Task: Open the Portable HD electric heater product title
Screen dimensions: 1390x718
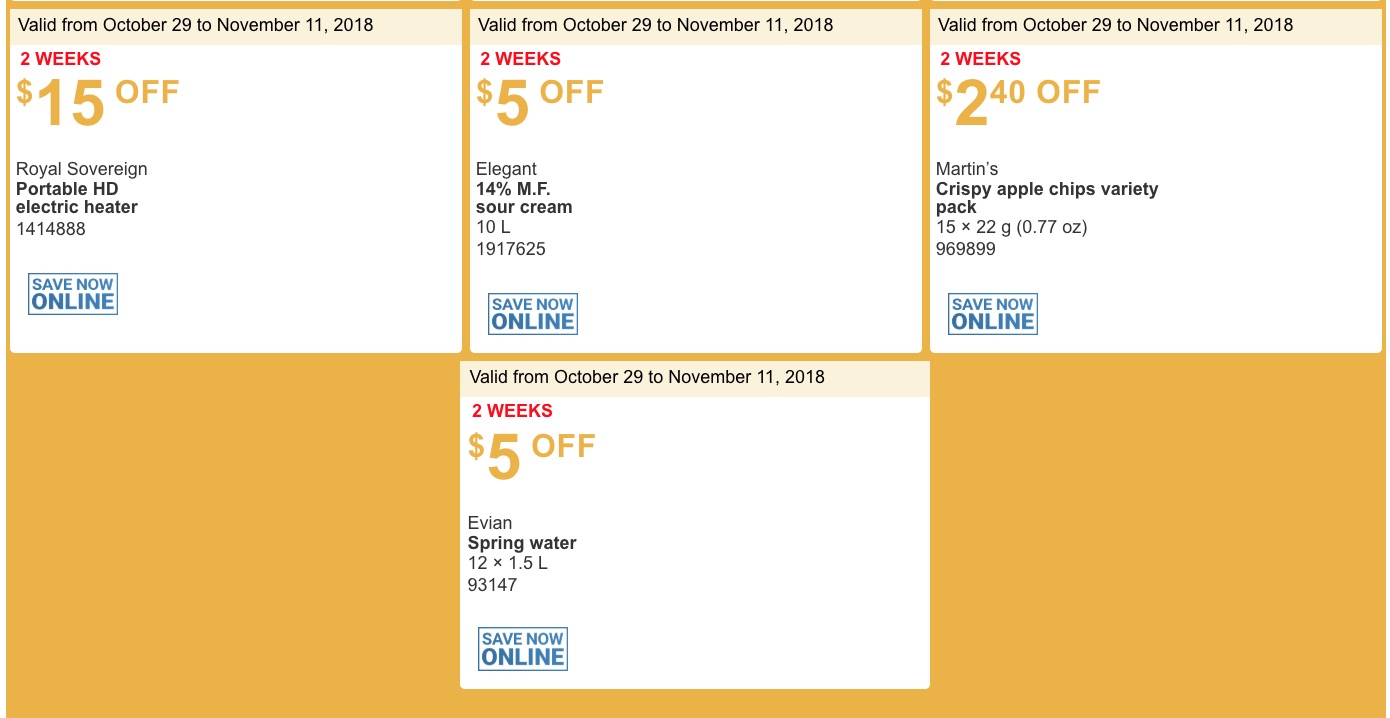Action: (77, 198)
